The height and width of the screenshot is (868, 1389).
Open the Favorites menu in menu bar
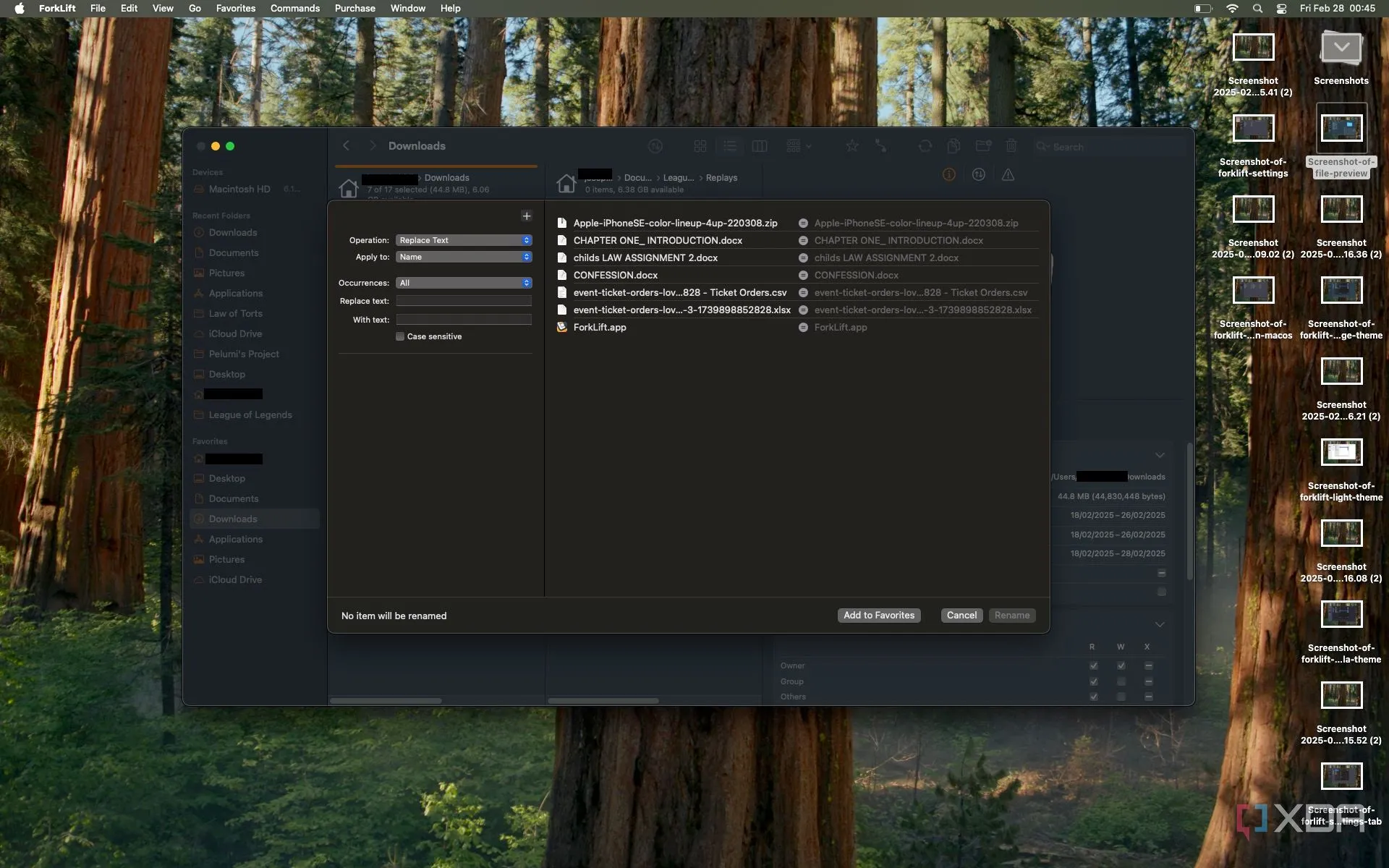click(235, 8)
